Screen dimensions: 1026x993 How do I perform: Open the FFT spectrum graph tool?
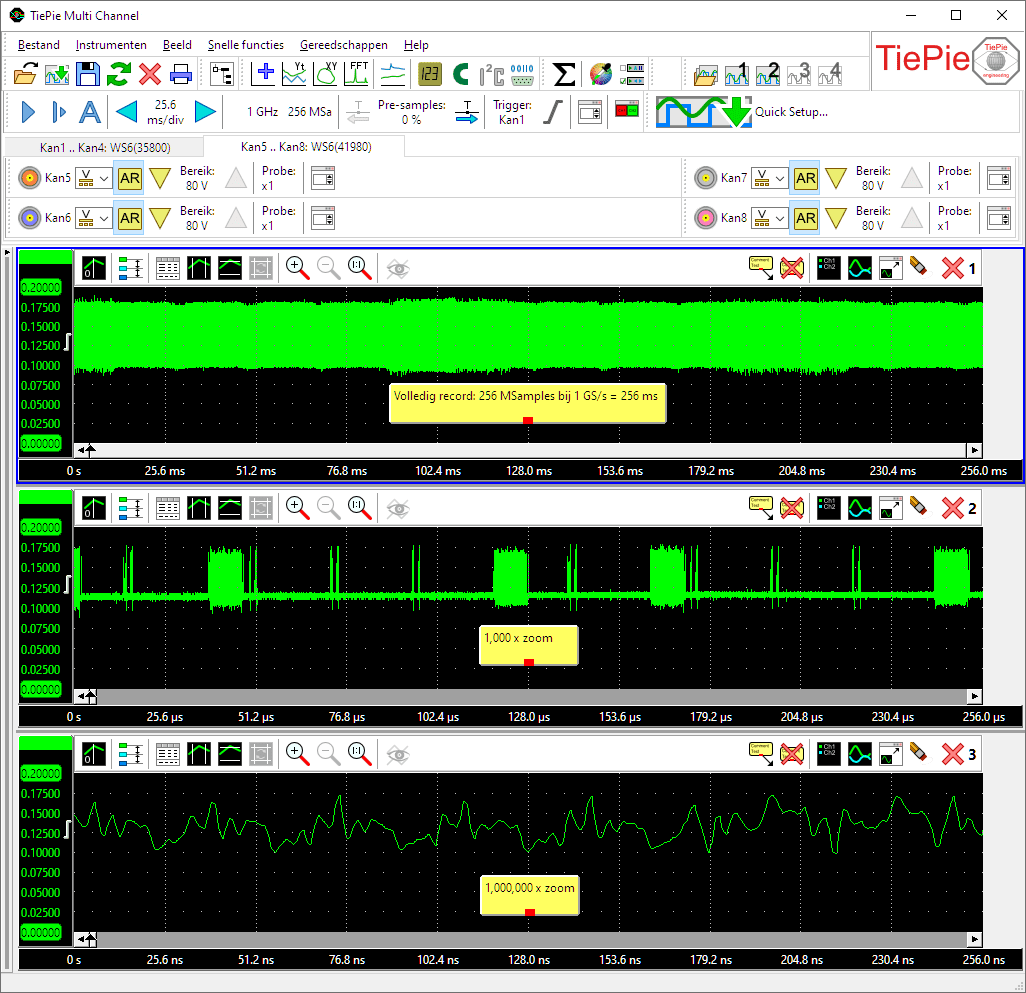(x=358, y=73)
